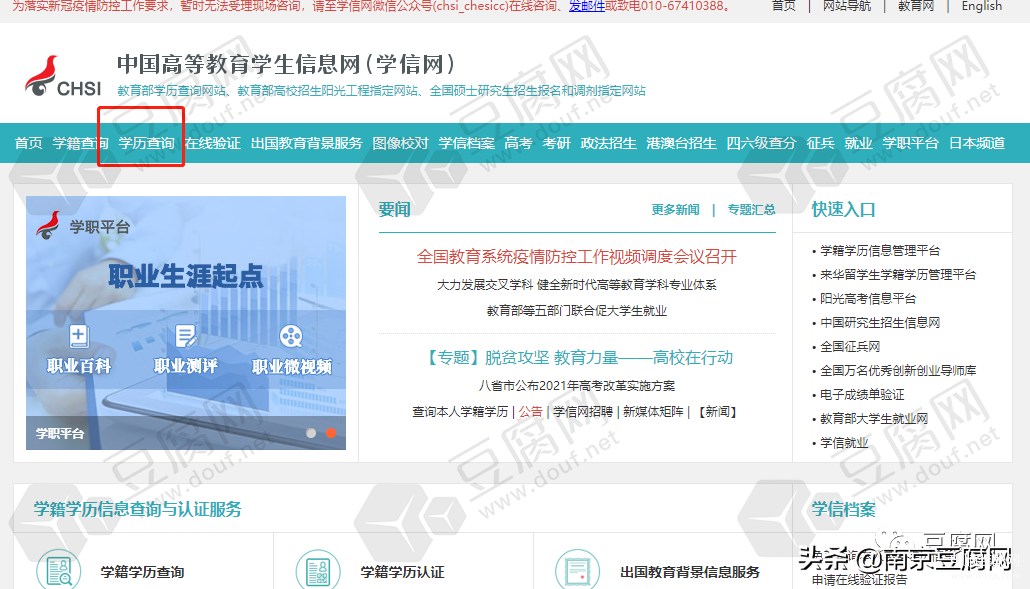1030x589 pixels.
Task: Click the 学籍学历认证 service icon
Action: [318, 569]
